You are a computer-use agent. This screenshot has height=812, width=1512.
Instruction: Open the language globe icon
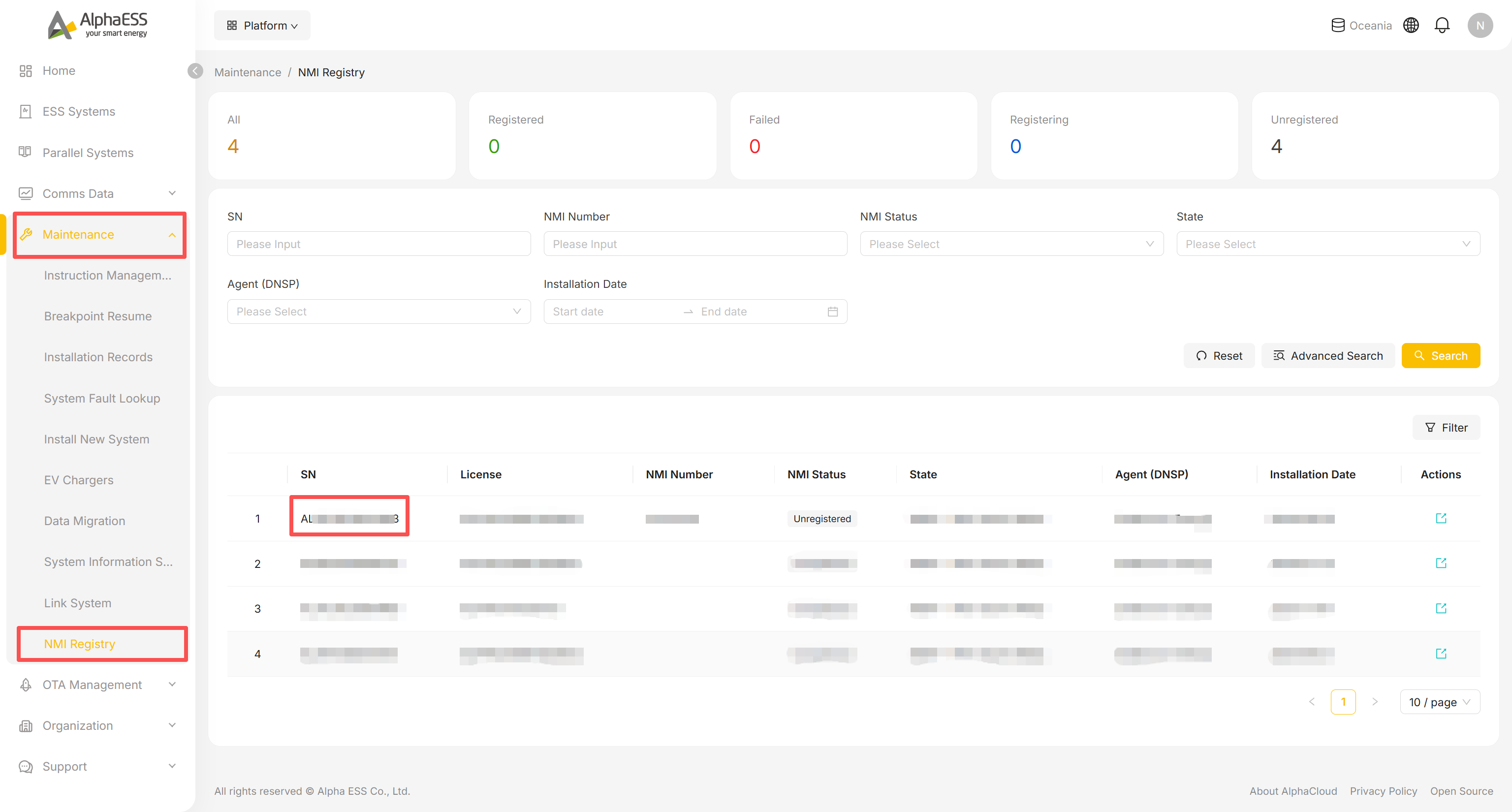[x=1411, y=25]
